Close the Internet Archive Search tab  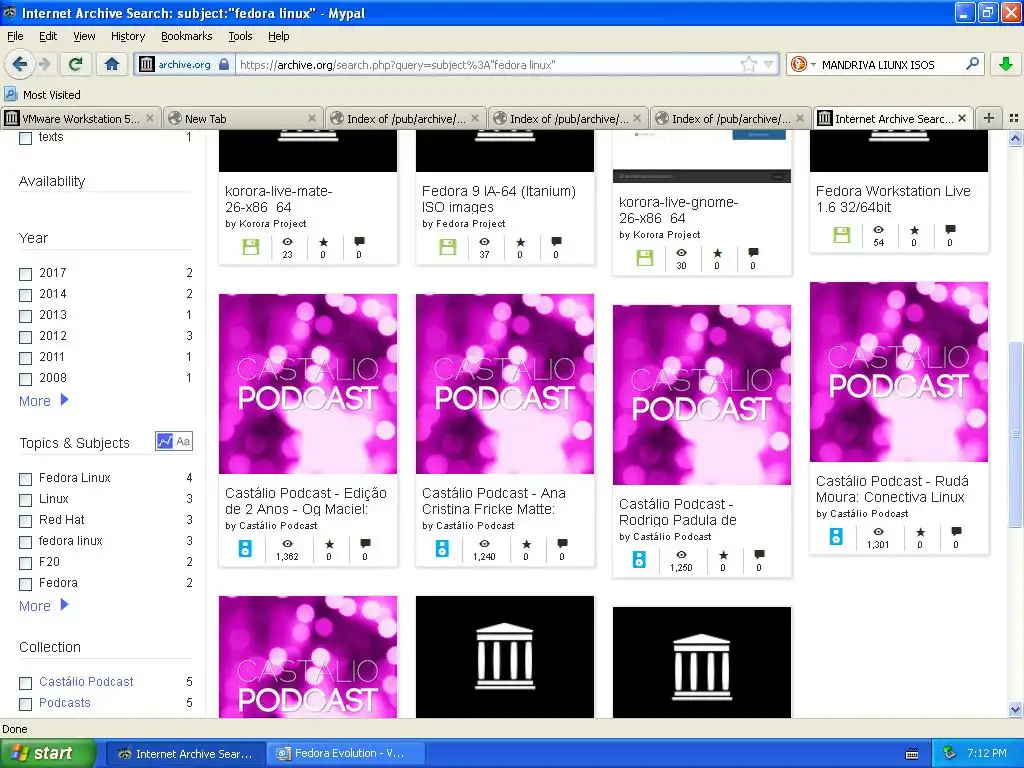tap(962, 118)
